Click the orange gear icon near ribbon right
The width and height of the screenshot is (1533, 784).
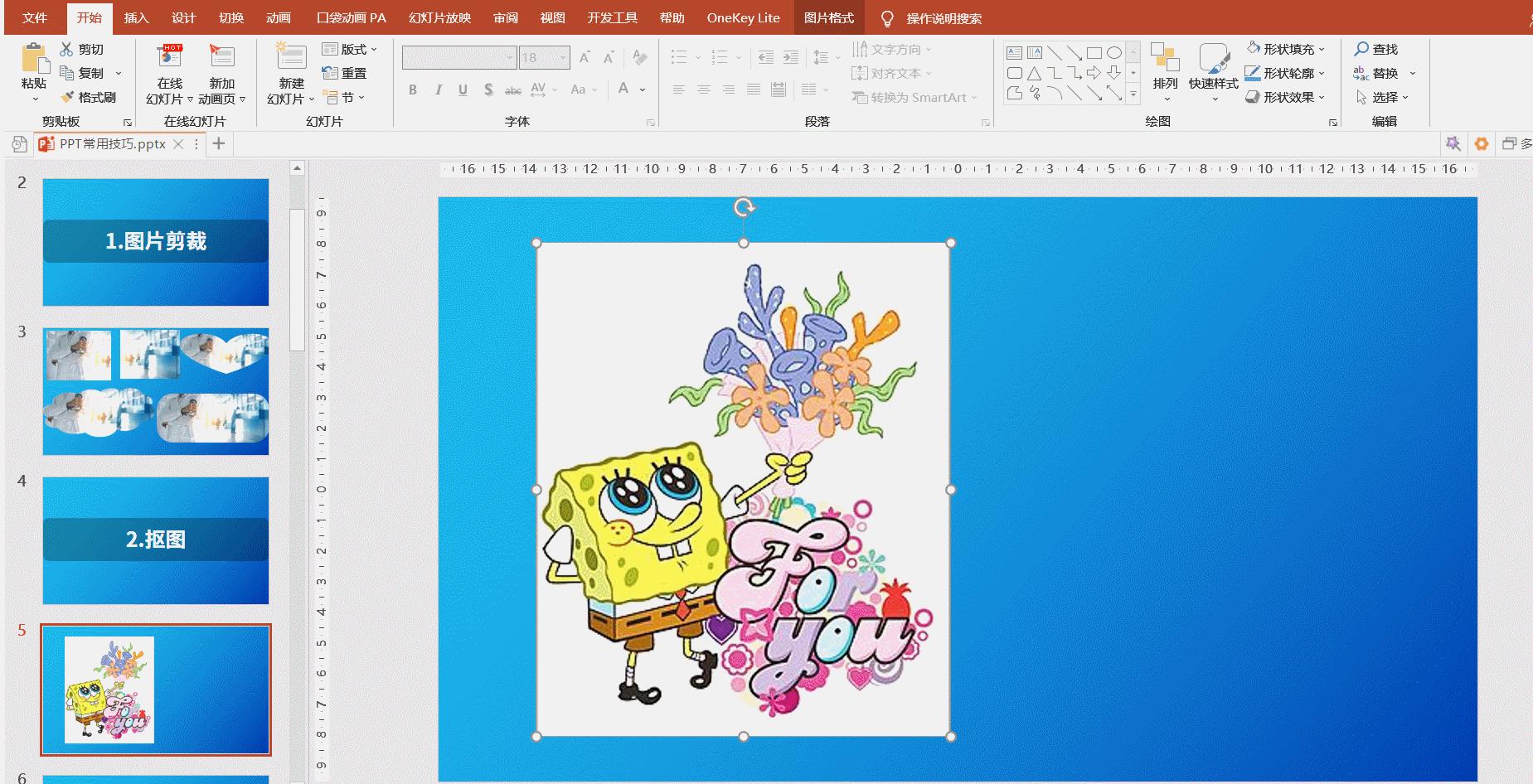1481,144
